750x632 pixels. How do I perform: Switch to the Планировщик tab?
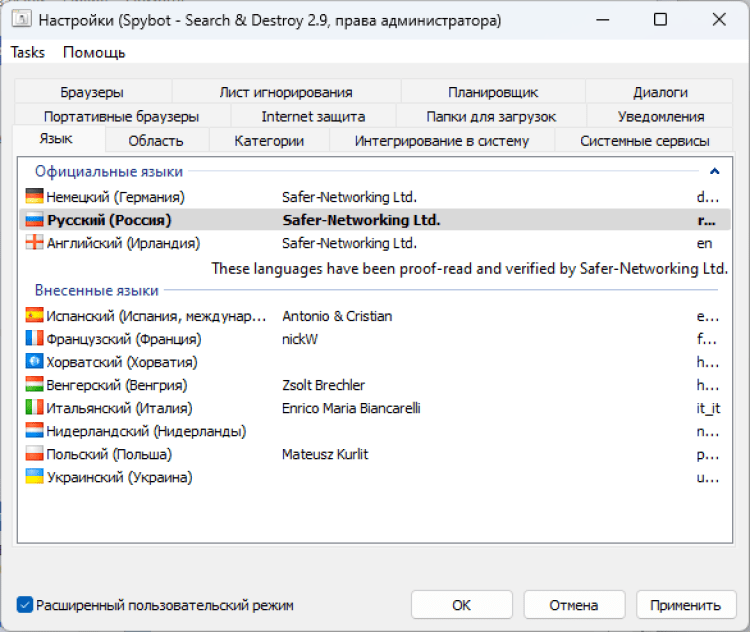(493, 92)
